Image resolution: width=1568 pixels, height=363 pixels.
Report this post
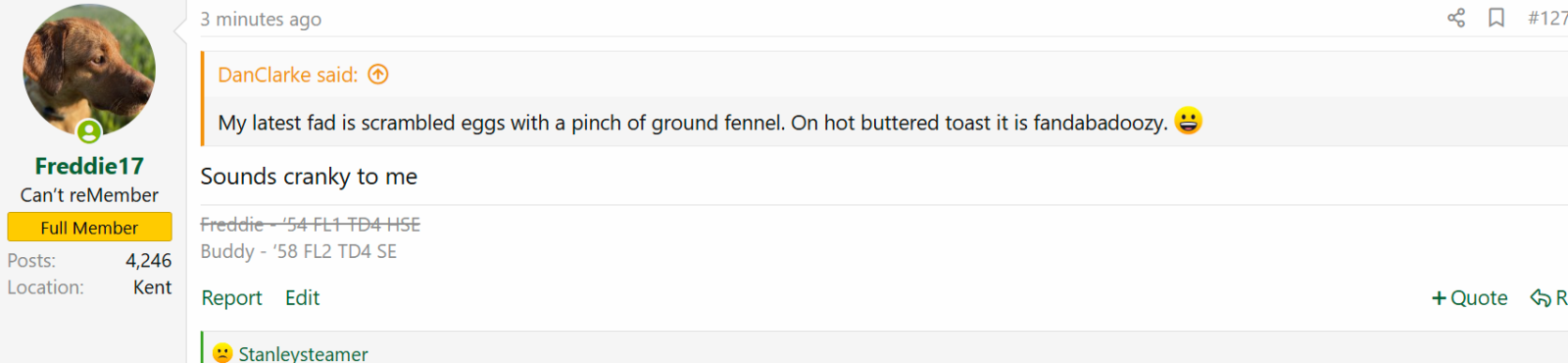click(231, 298)
